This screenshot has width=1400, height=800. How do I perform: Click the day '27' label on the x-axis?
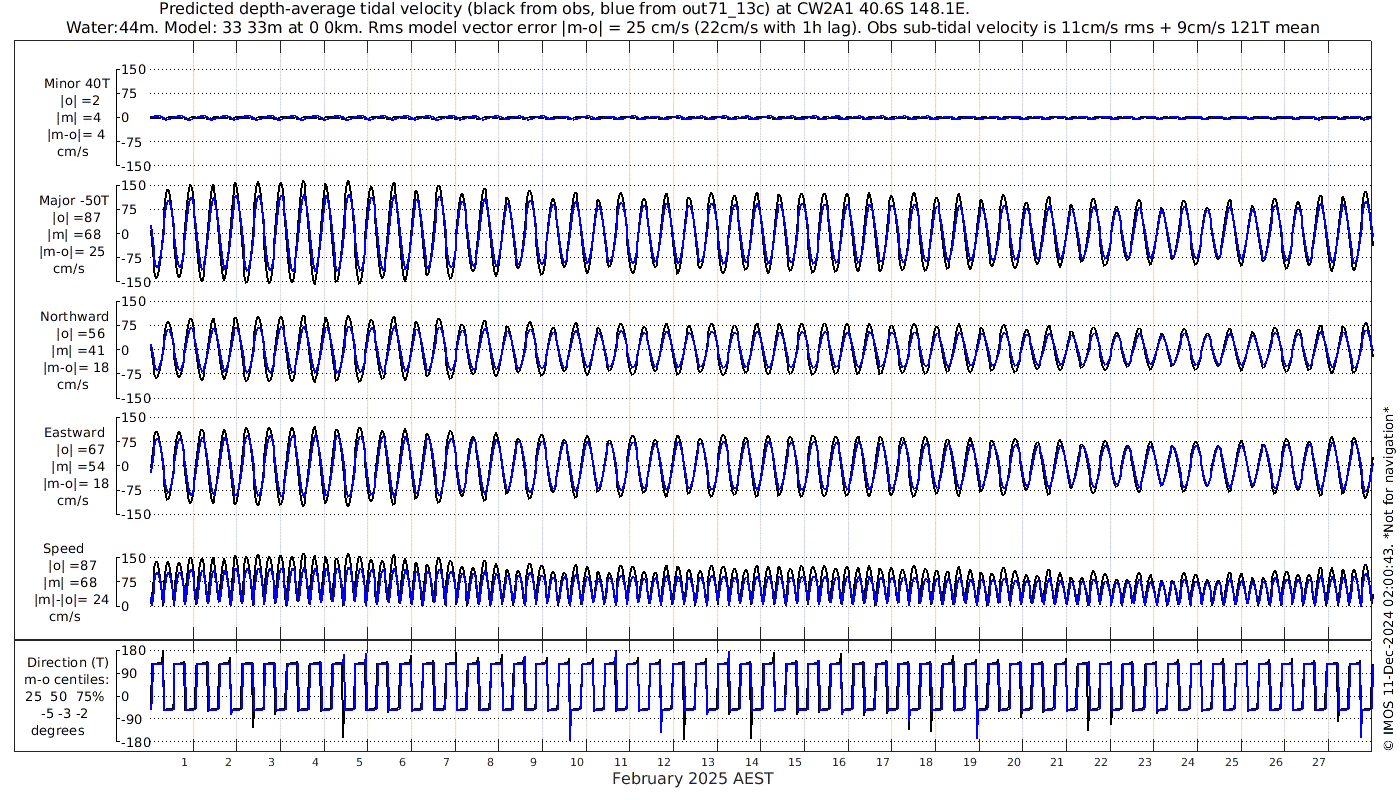[x=1319, y=762]
